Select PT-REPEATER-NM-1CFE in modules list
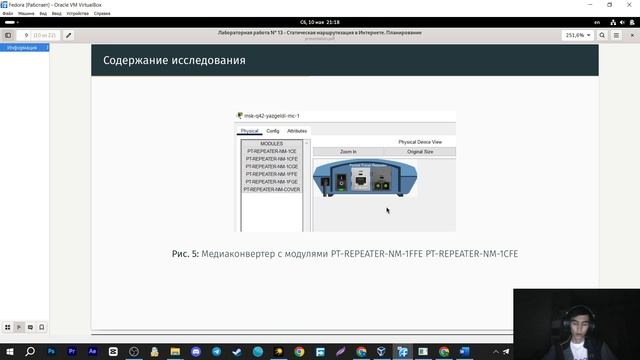The image size is (640, 360). (272, 159)
